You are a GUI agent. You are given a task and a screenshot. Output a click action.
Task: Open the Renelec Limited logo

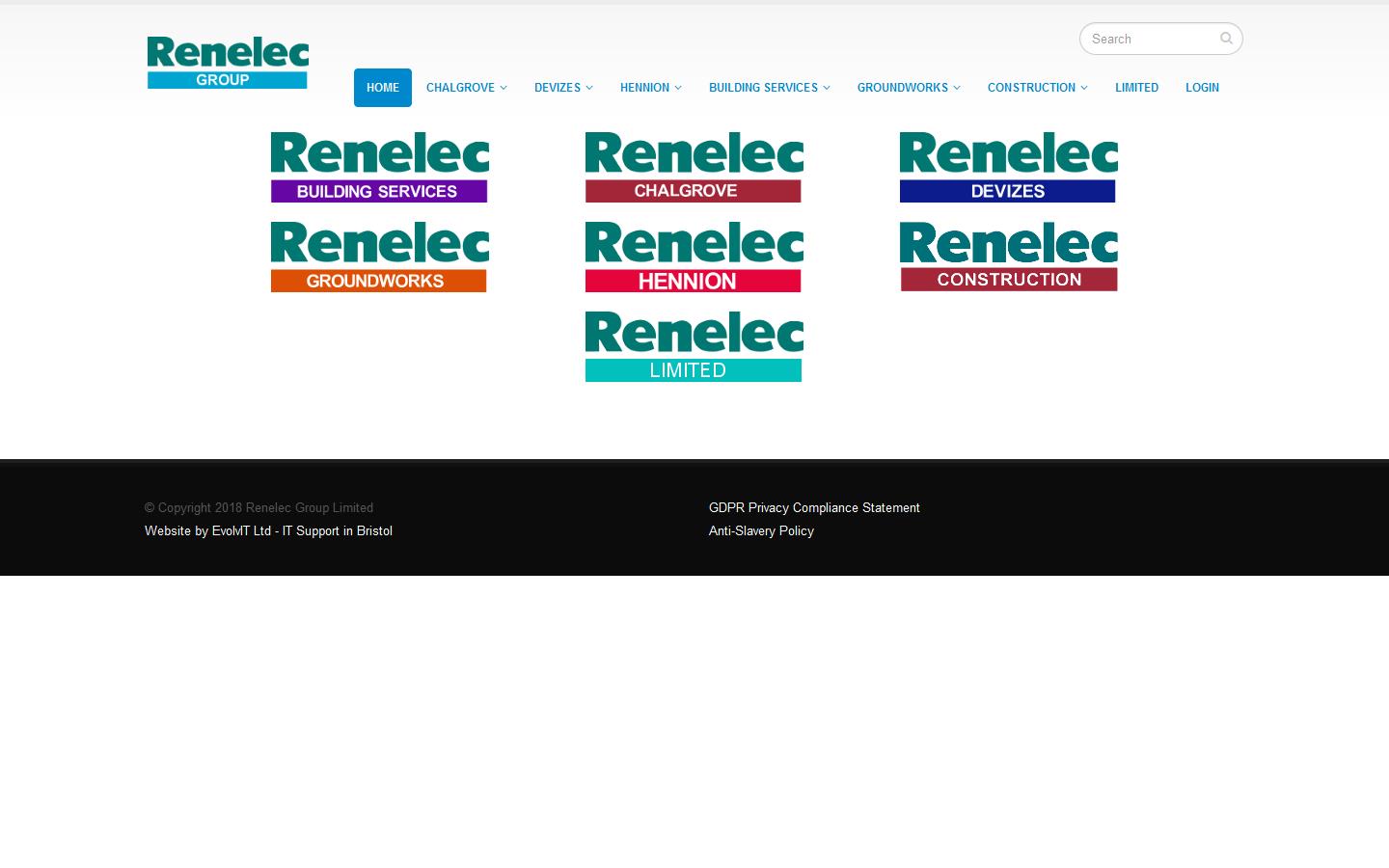point(694,345)
